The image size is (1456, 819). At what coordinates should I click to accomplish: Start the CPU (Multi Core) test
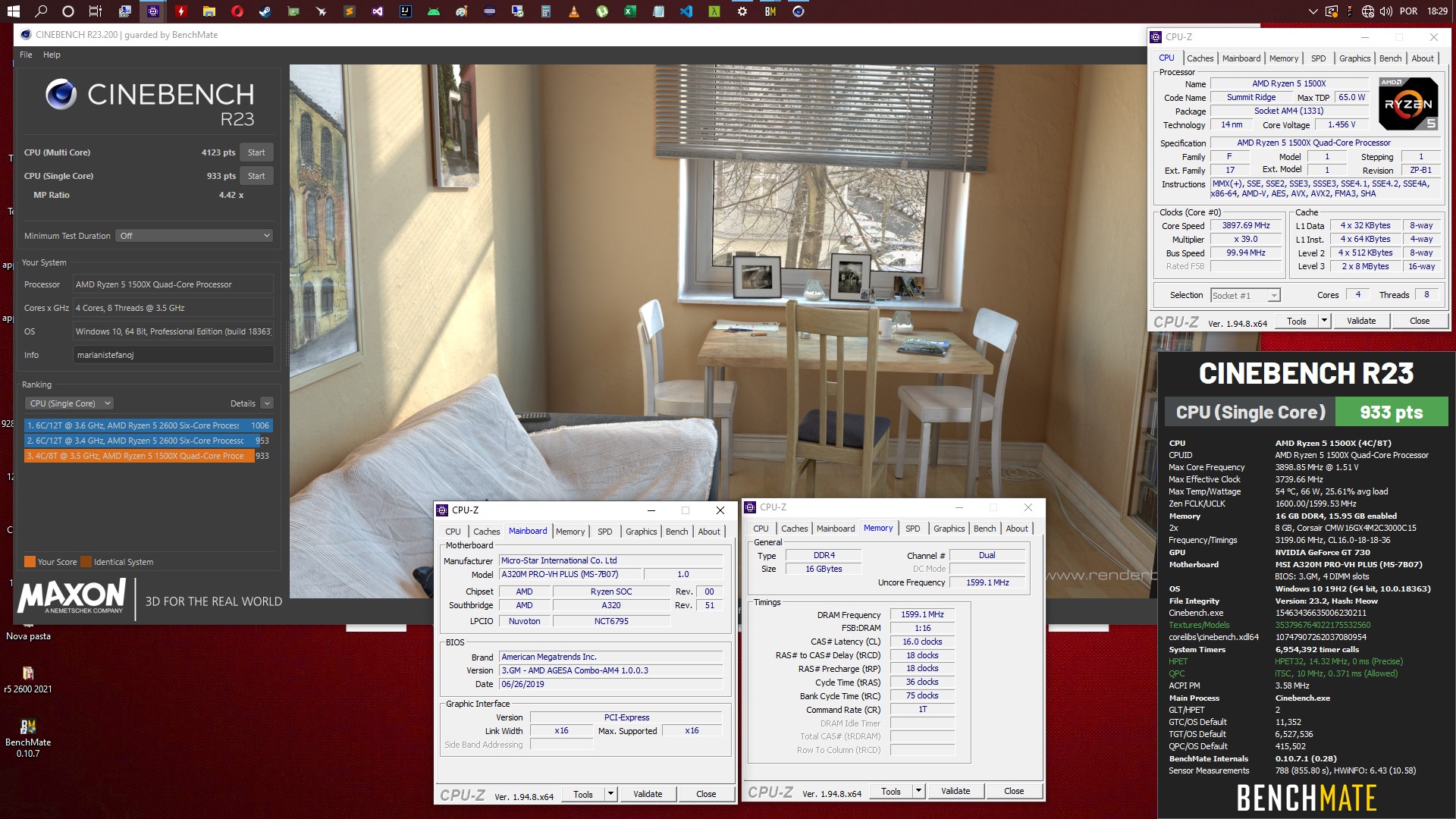(x=256, y=152)
